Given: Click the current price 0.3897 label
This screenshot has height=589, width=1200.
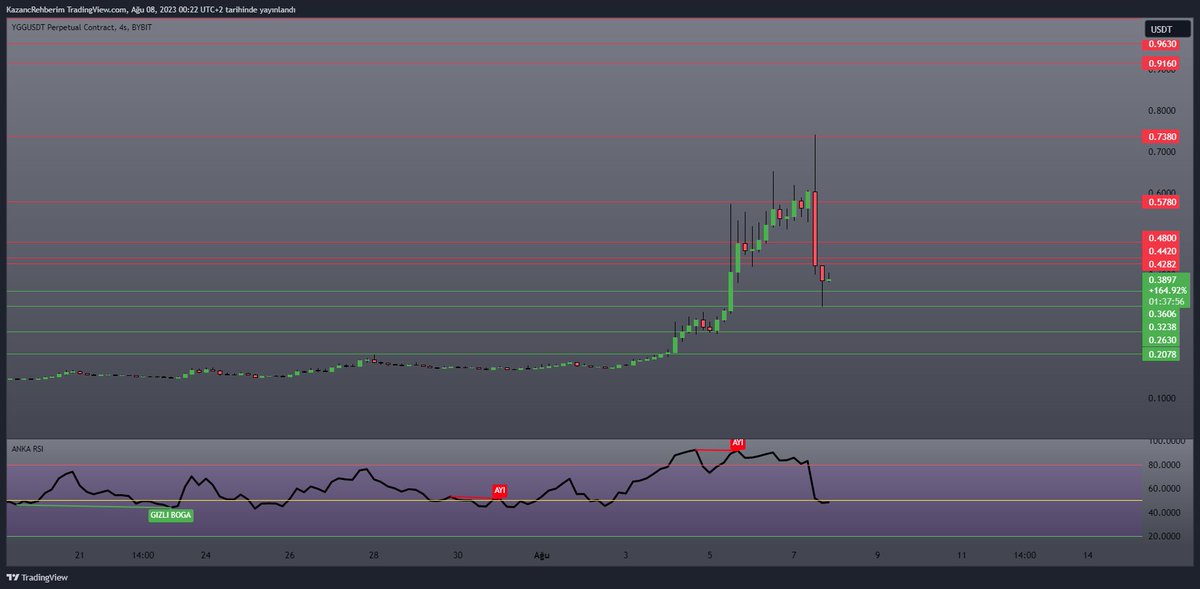Looking at the screenshot, I should (1162, 280).
